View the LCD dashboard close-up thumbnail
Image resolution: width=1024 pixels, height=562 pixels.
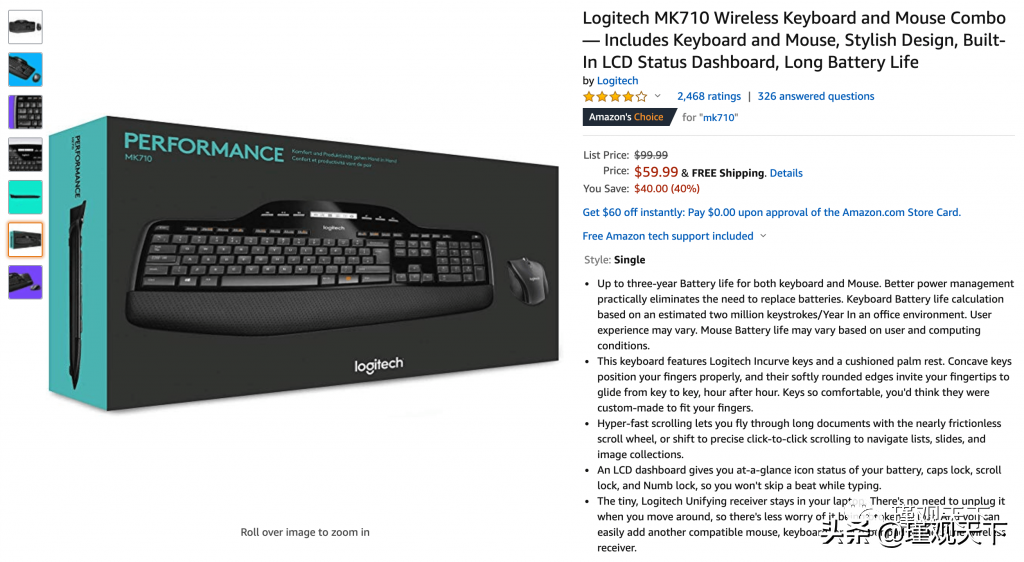coord(25,154)
